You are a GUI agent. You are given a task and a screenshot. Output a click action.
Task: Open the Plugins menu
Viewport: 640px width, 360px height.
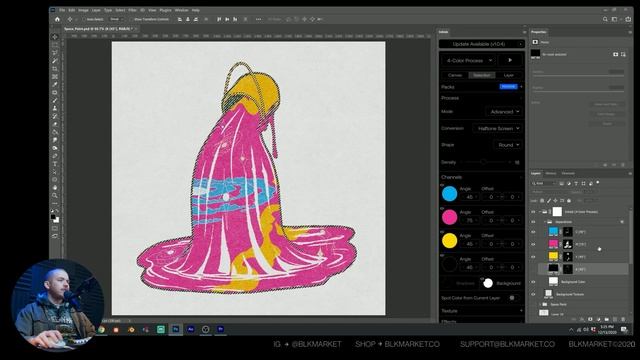click(x=165, y=10)
